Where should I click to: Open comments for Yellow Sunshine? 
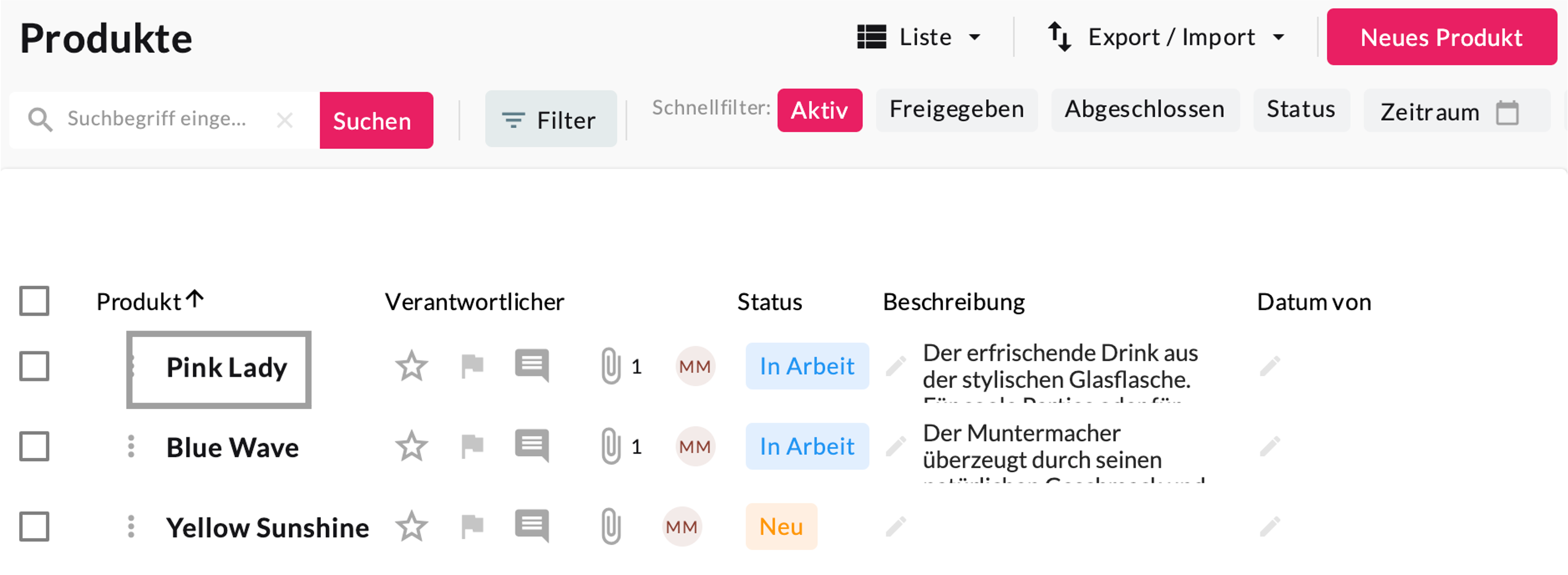[x=531, y=525]
